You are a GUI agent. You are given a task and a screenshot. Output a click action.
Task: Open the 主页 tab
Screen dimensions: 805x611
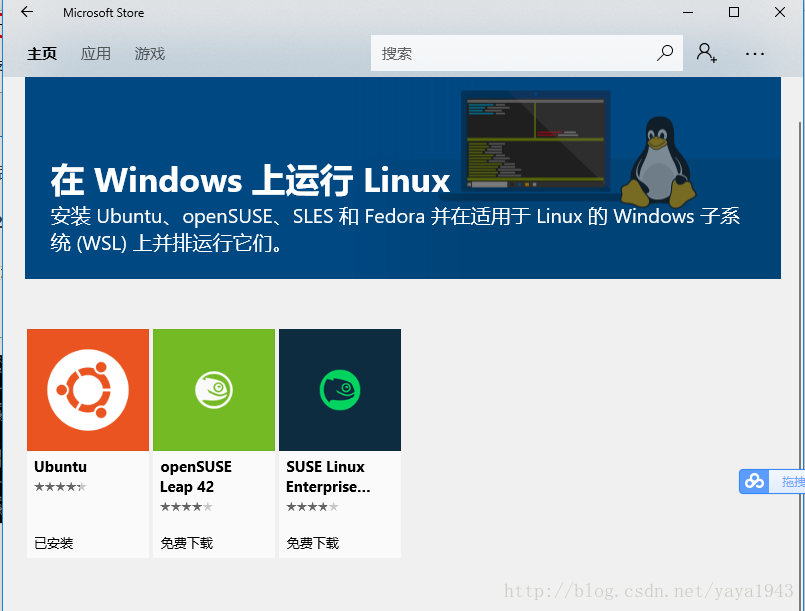(42, 53)
